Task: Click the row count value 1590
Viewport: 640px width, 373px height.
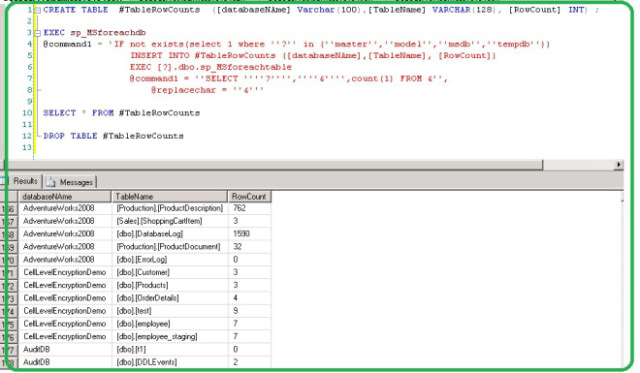Action: click(x=241, y=234)
